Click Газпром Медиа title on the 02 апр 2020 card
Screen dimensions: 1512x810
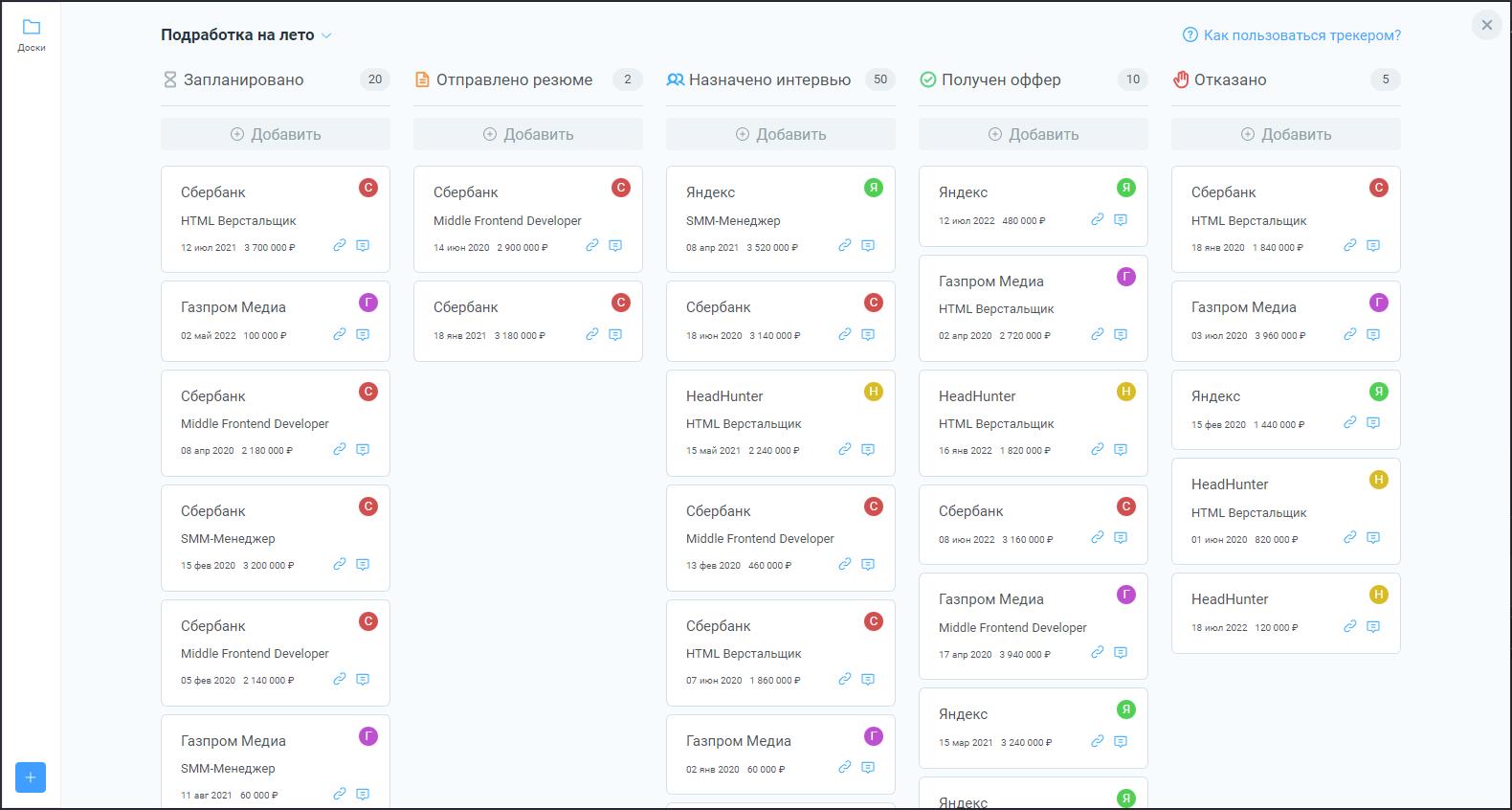pos(991,281)
